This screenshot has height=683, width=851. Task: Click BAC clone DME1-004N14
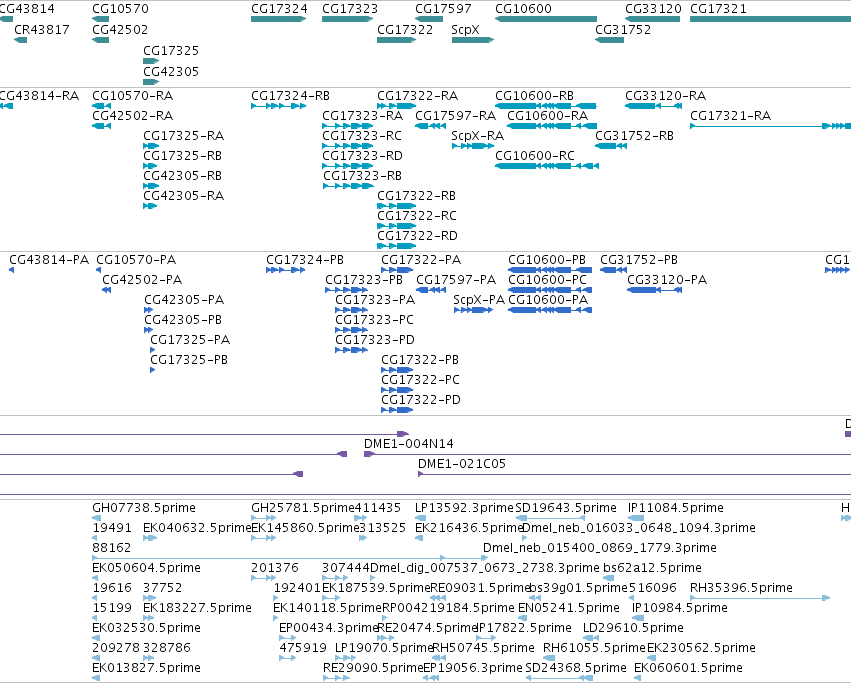409,444
